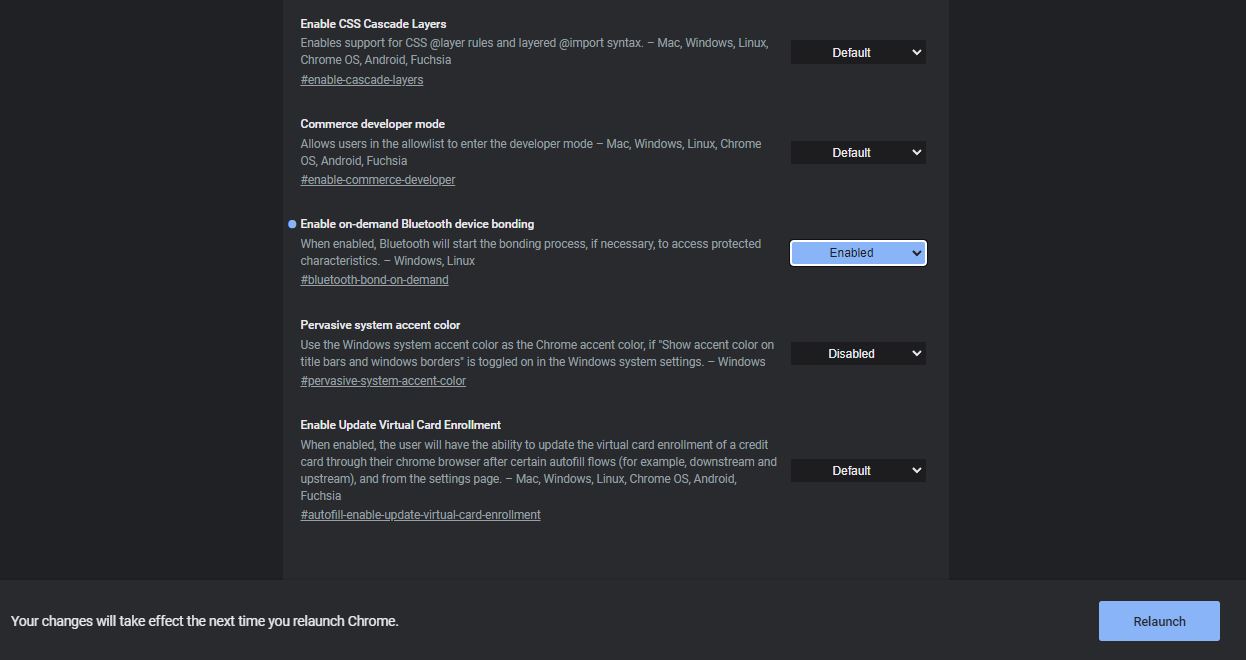This screenshot has width=1246, height=660.
Task: Click the #pervasive-system-accent-color link
Action: (x=383, y=381)
